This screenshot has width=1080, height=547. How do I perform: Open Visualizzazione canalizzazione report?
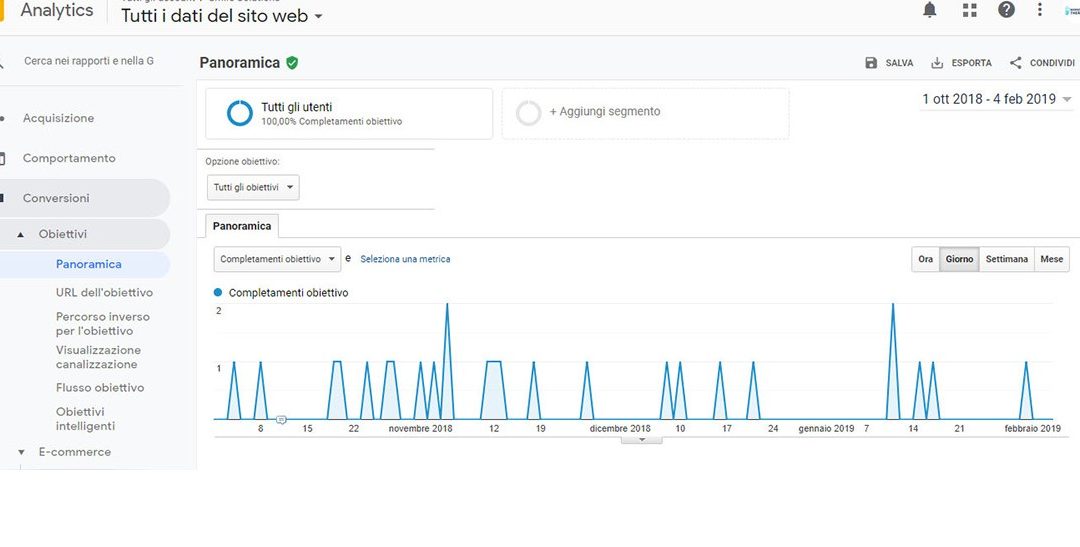98,358
